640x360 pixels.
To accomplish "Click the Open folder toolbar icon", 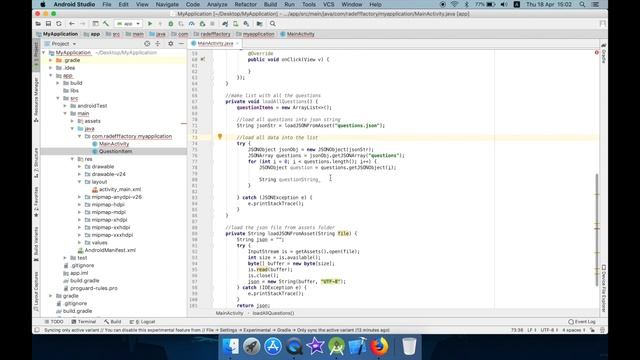I will point(38,24).
